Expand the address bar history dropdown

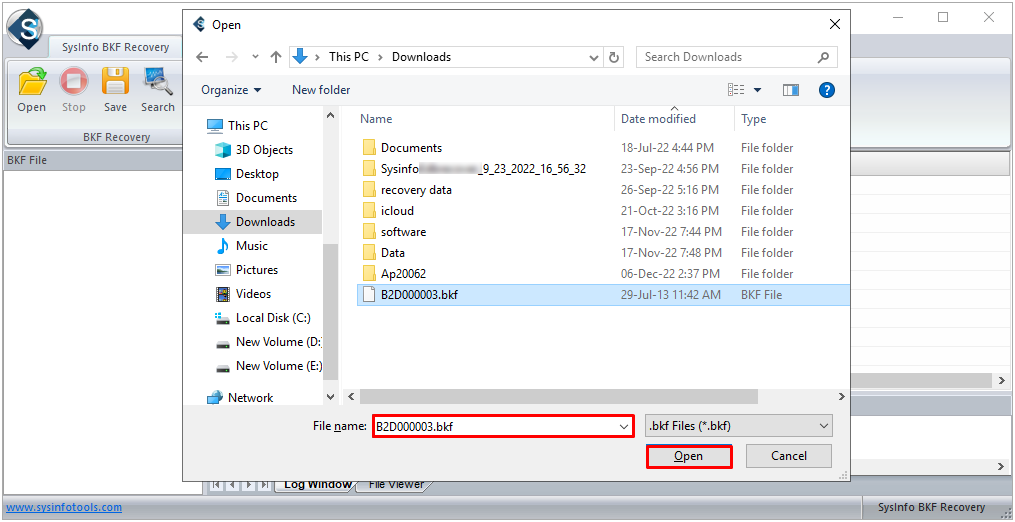594,57
